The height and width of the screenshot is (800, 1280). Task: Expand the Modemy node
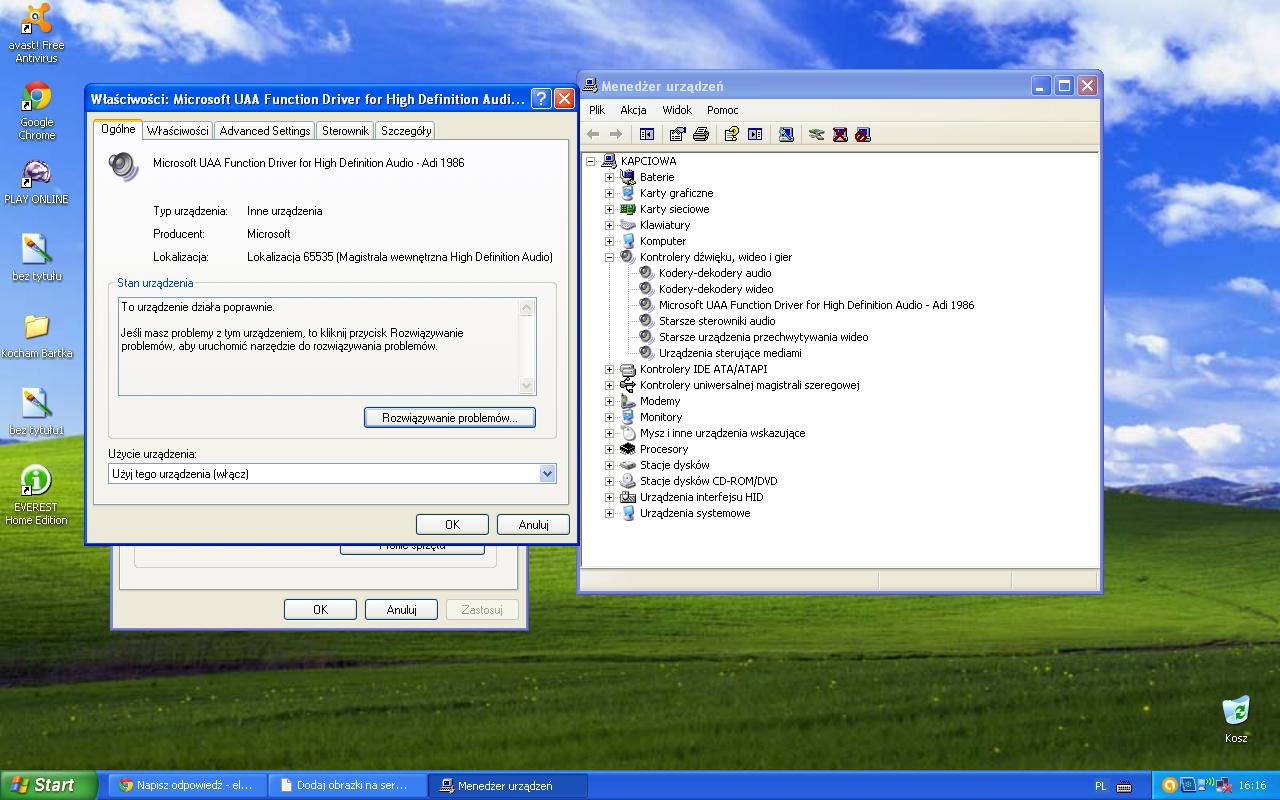(x=609, y=401)
